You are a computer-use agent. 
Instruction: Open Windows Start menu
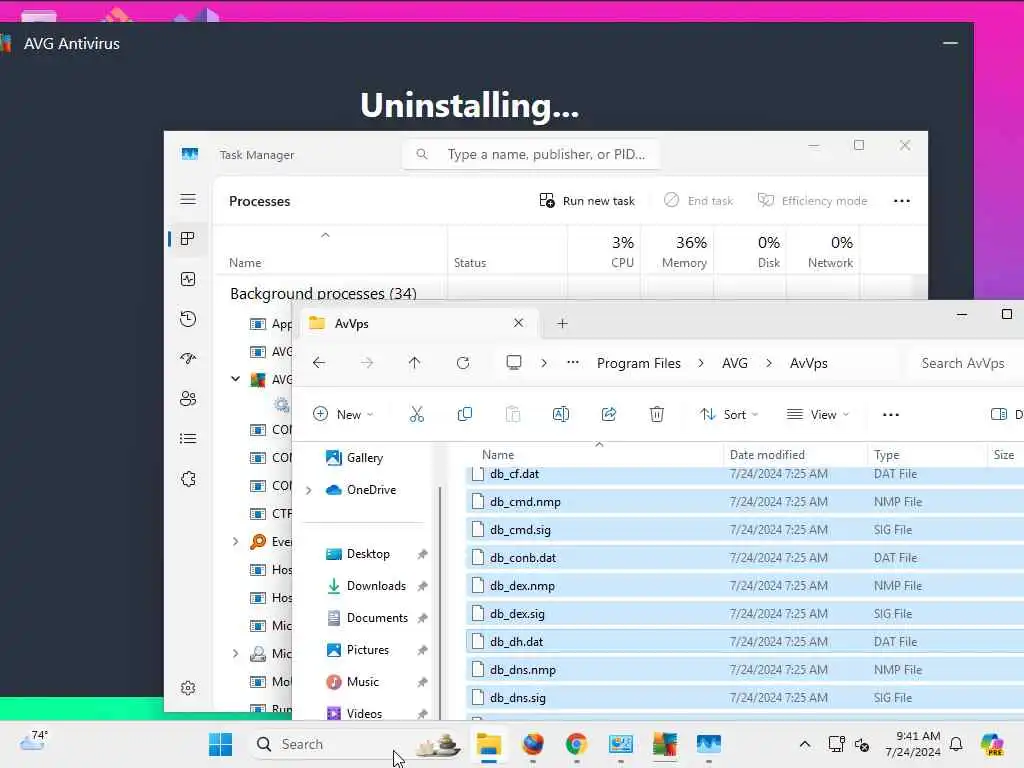[221, 744]
